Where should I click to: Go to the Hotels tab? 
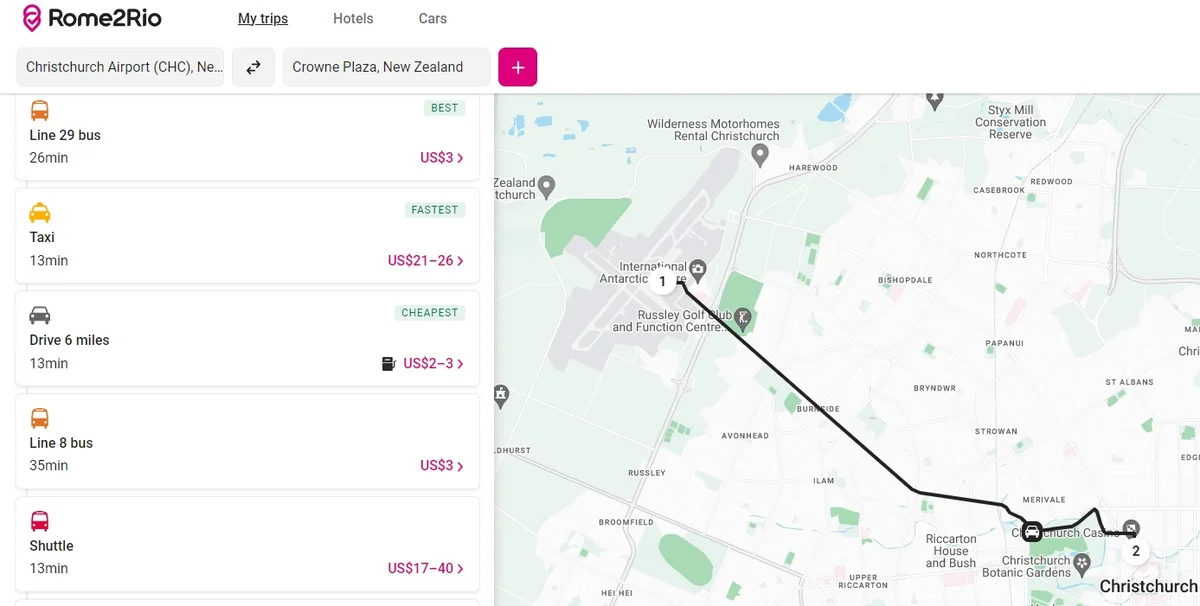click(353, 18)
